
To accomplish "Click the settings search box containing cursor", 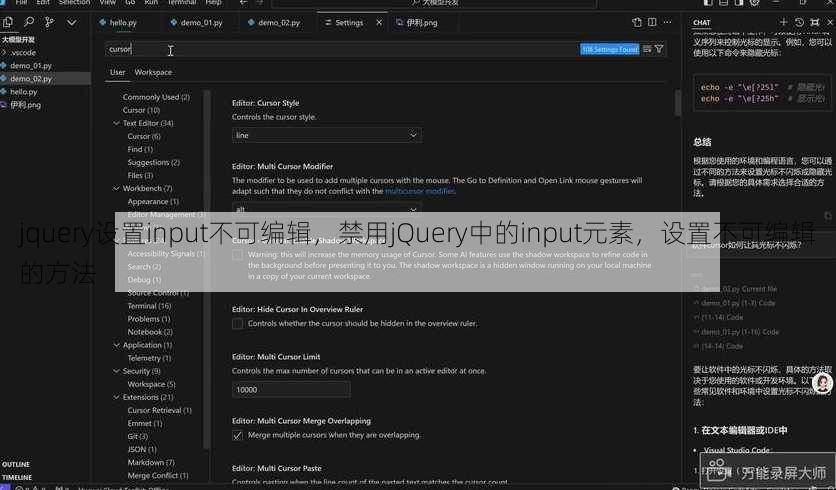I will point(341,49).
